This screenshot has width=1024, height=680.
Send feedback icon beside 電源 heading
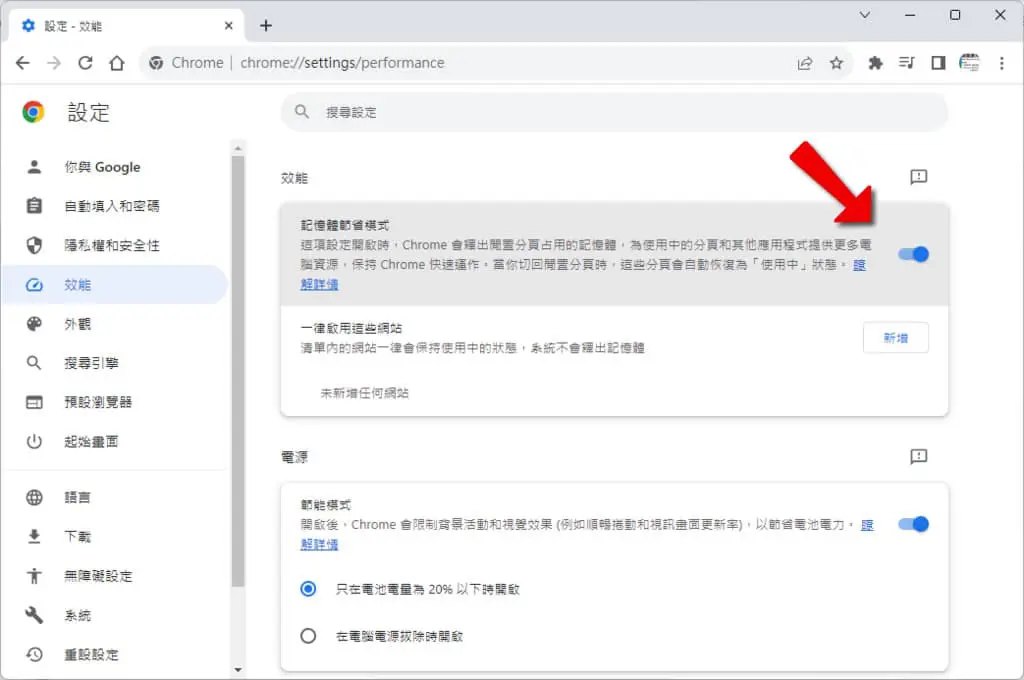(x=918, y=456)
